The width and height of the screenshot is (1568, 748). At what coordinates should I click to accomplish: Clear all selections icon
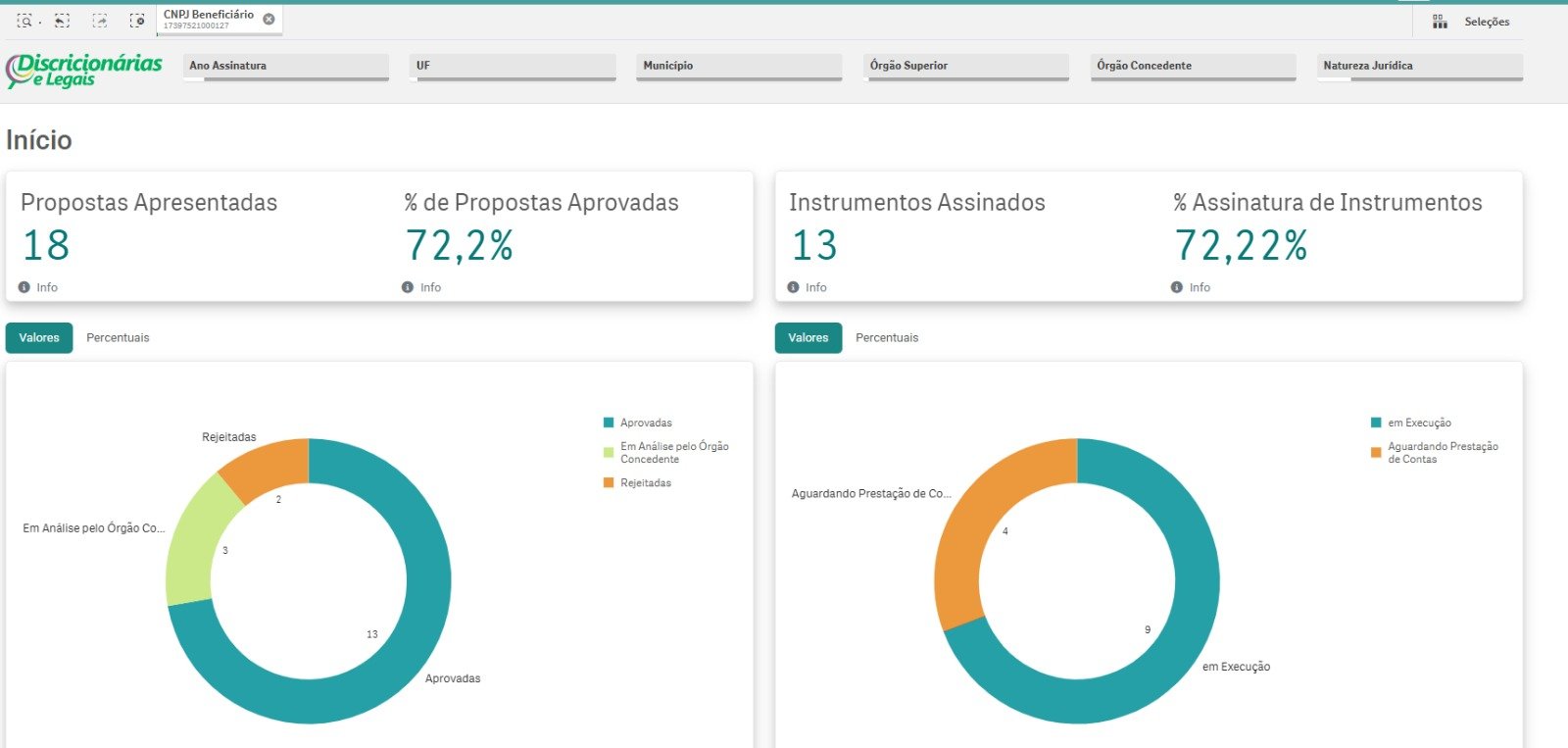pyautogui.click(x=138, y=20)
